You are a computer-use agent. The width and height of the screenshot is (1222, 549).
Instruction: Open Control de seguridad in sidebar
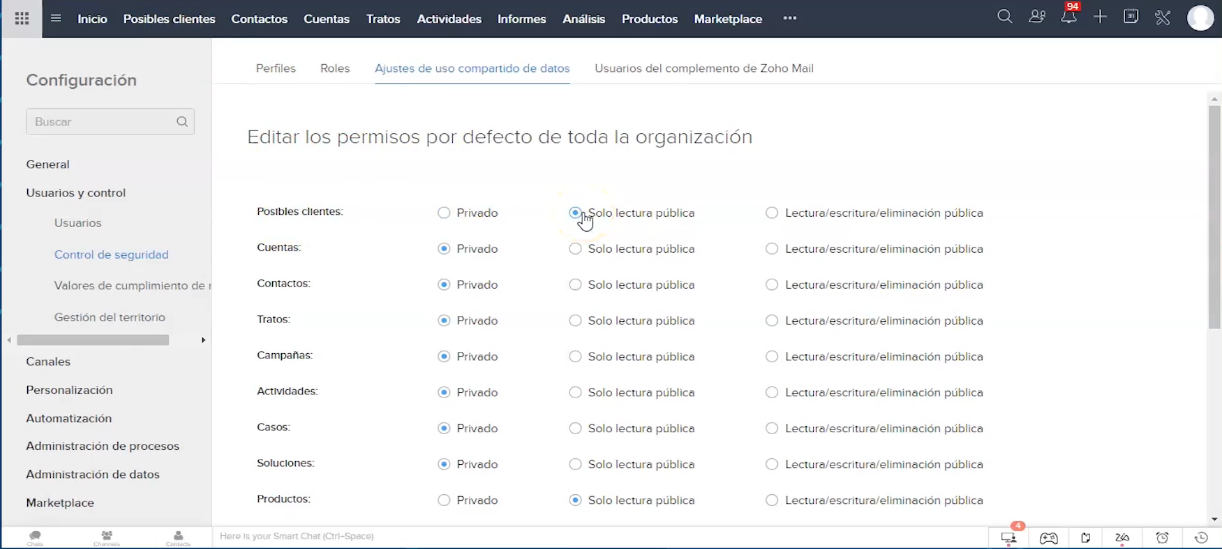111,255
